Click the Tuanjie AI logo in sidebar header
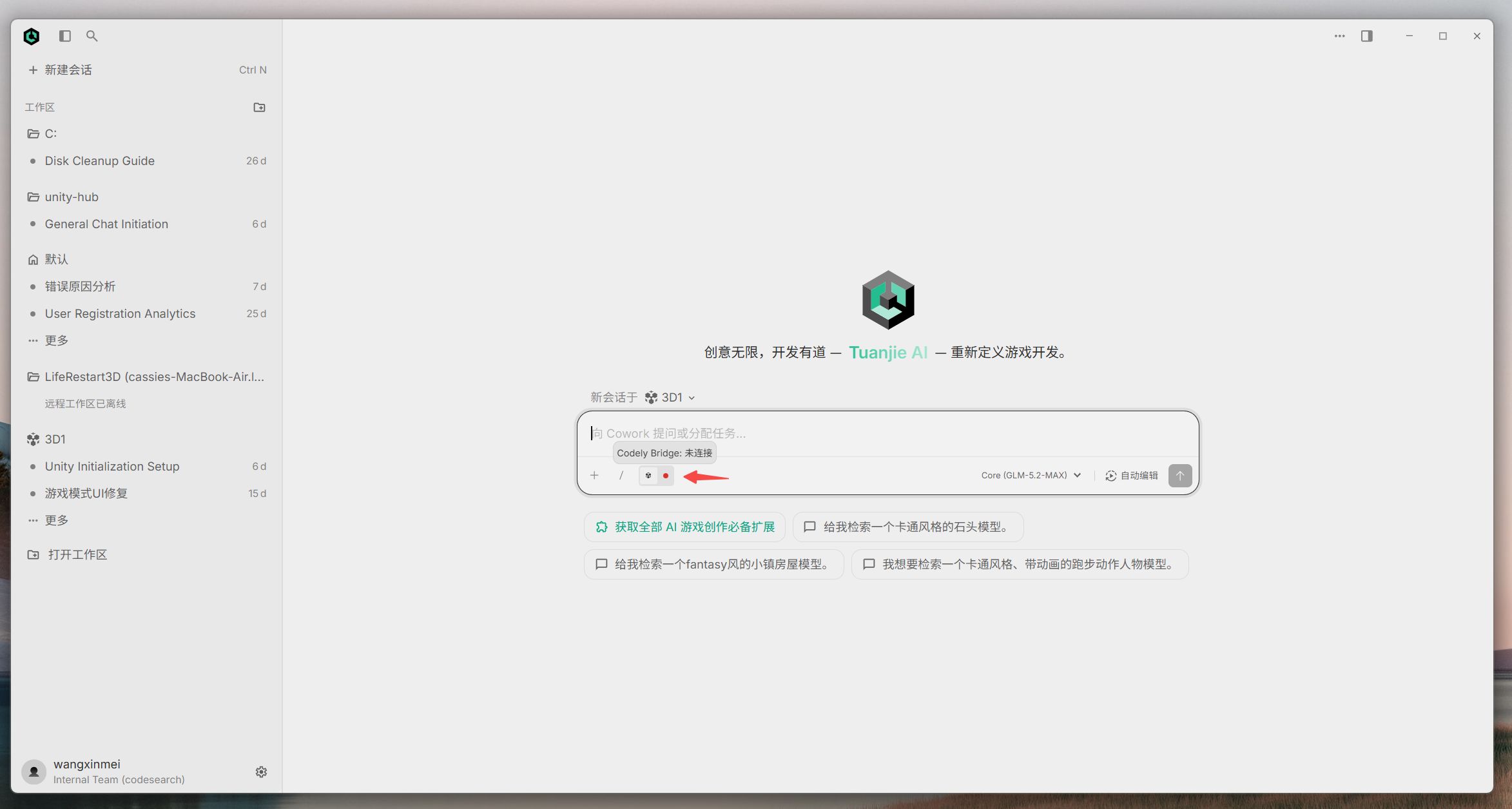The width and height of the screenshot is (1512, 809). [x=32, y=36]
